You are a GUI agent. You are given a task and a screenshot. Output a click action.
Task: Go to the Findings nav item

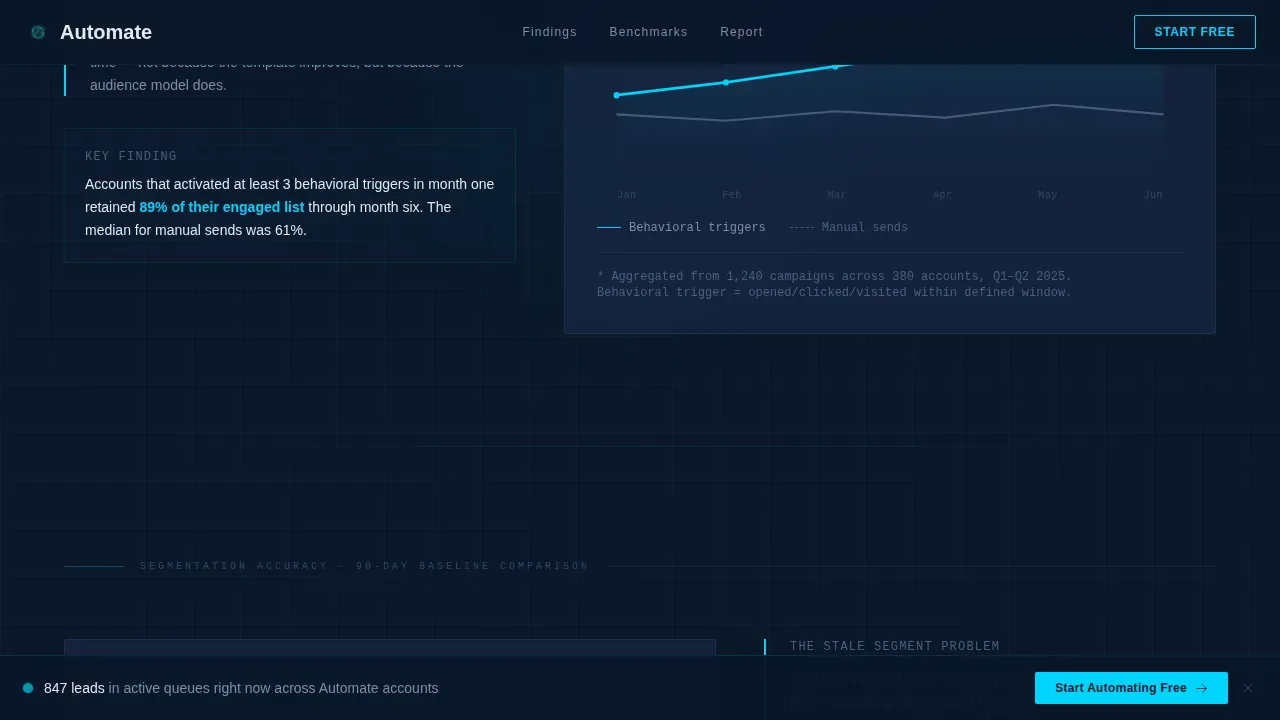pyautogui.click(x=549, y=32)
